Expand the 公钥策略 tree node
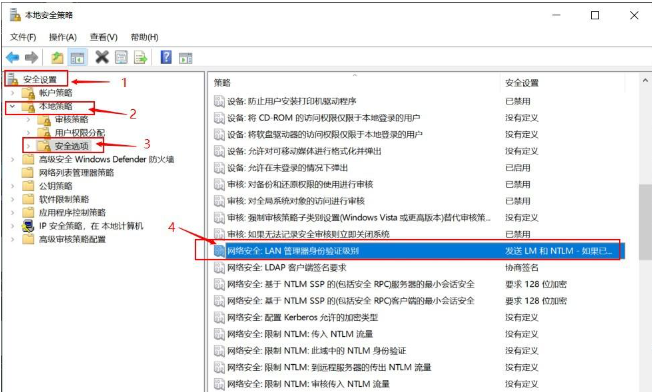 click(x=12, y=186)
